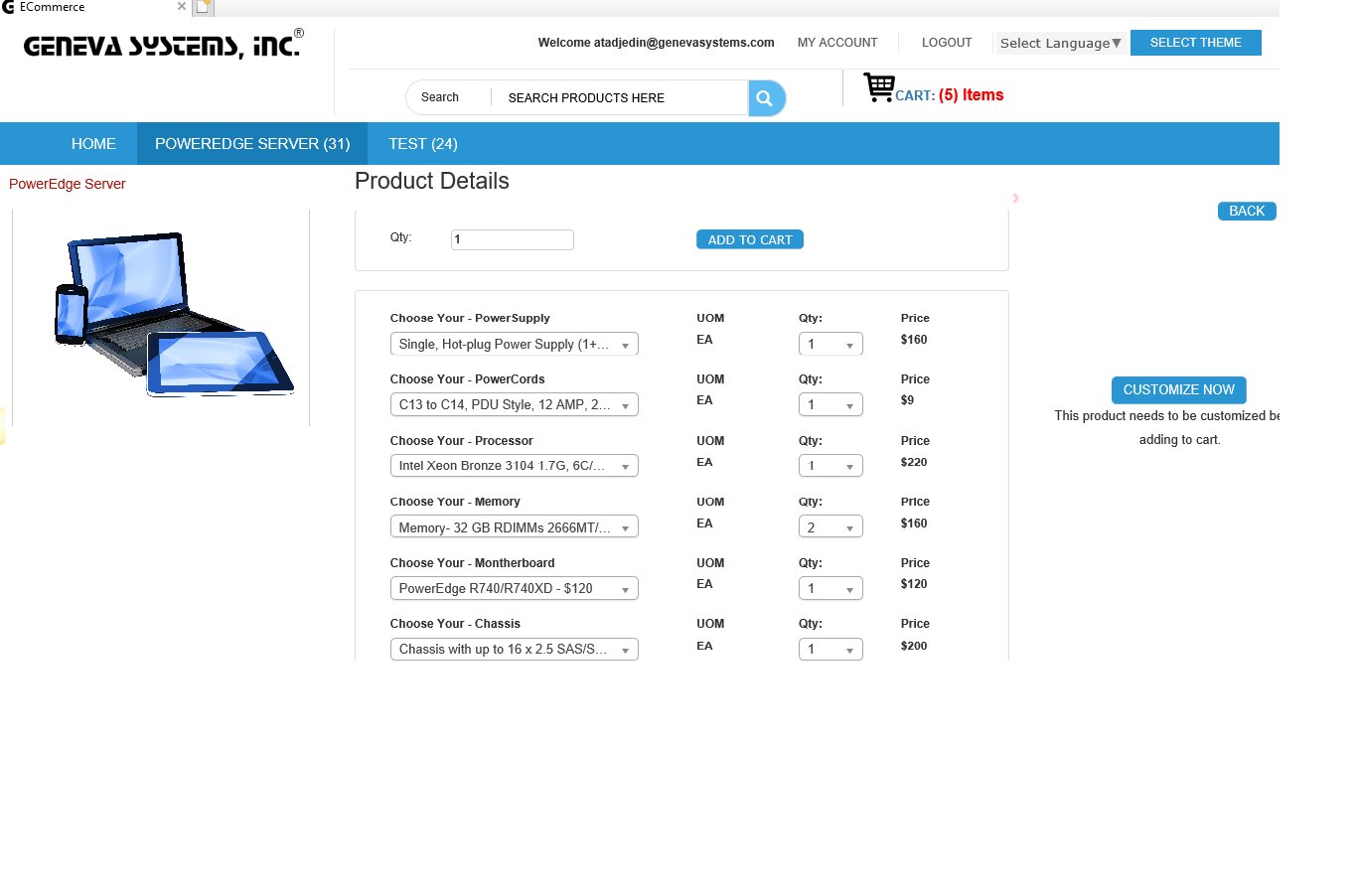Click the product Qty input field
This screenshot has width=1357, height=896.
click(512, 239)
